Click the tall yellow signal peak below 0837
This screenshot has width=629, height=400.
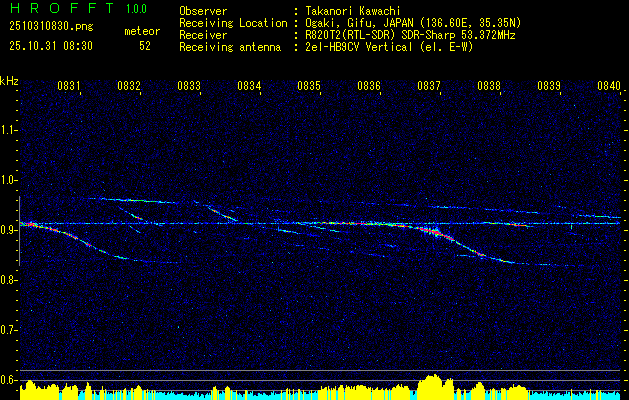pyautogui.click(x=435, y=387)
